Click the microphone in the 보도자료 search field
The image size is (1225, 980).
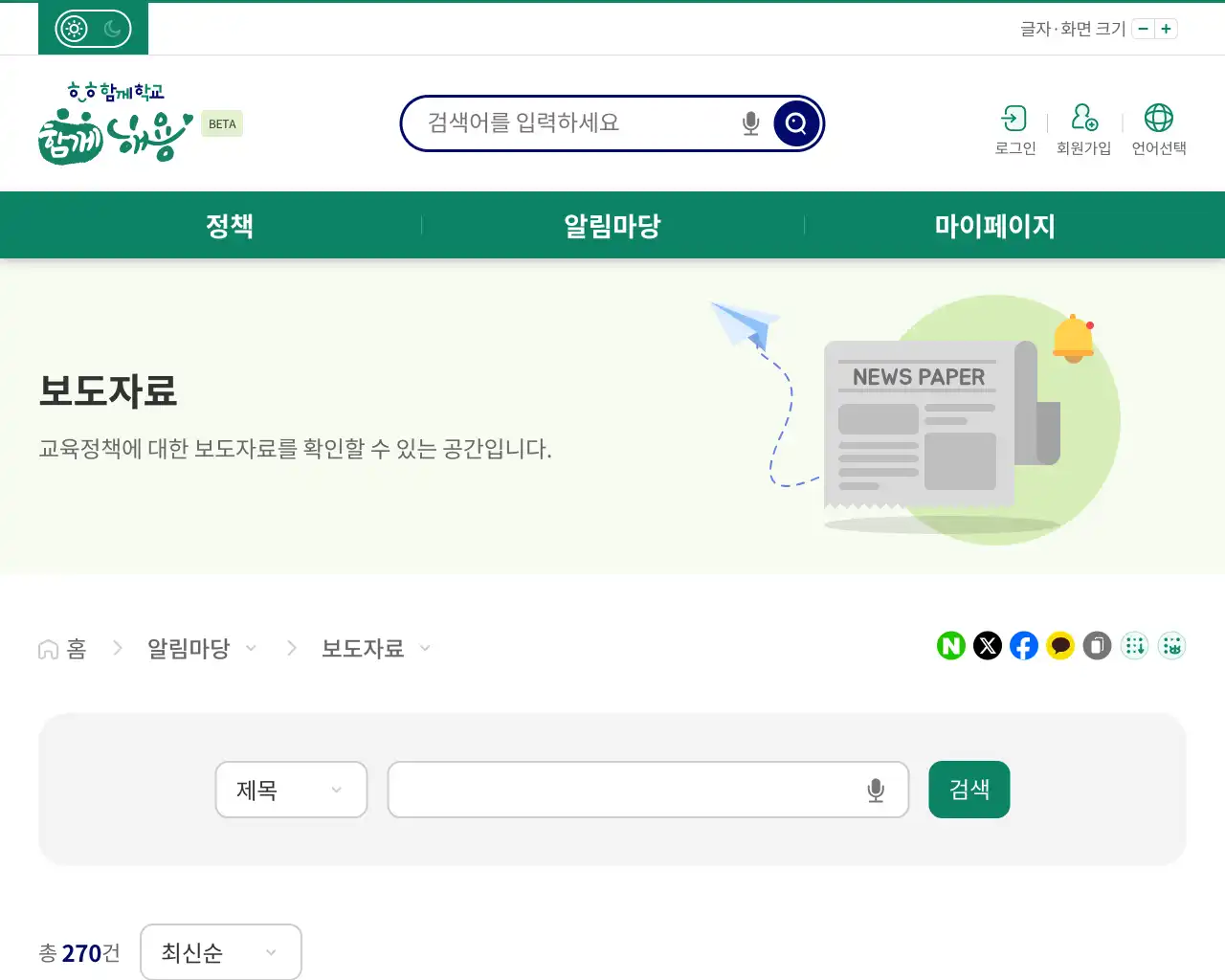[x=874, y=790]
